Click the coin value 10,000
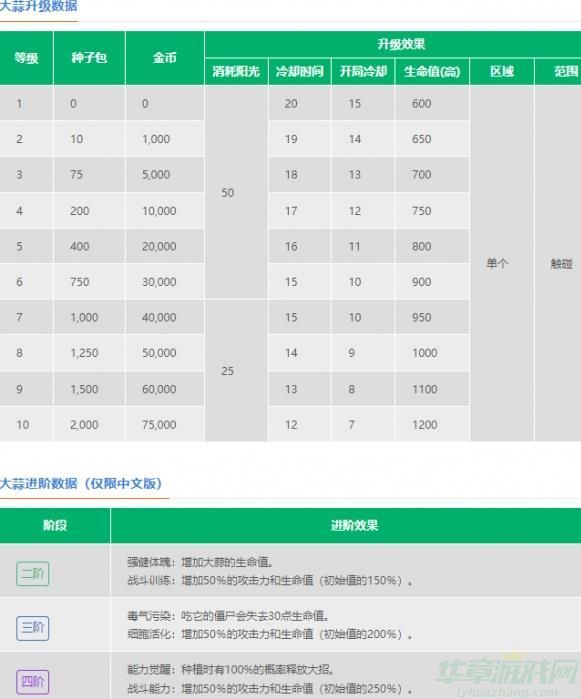581x699 pixels. click(x=159, y=211)
